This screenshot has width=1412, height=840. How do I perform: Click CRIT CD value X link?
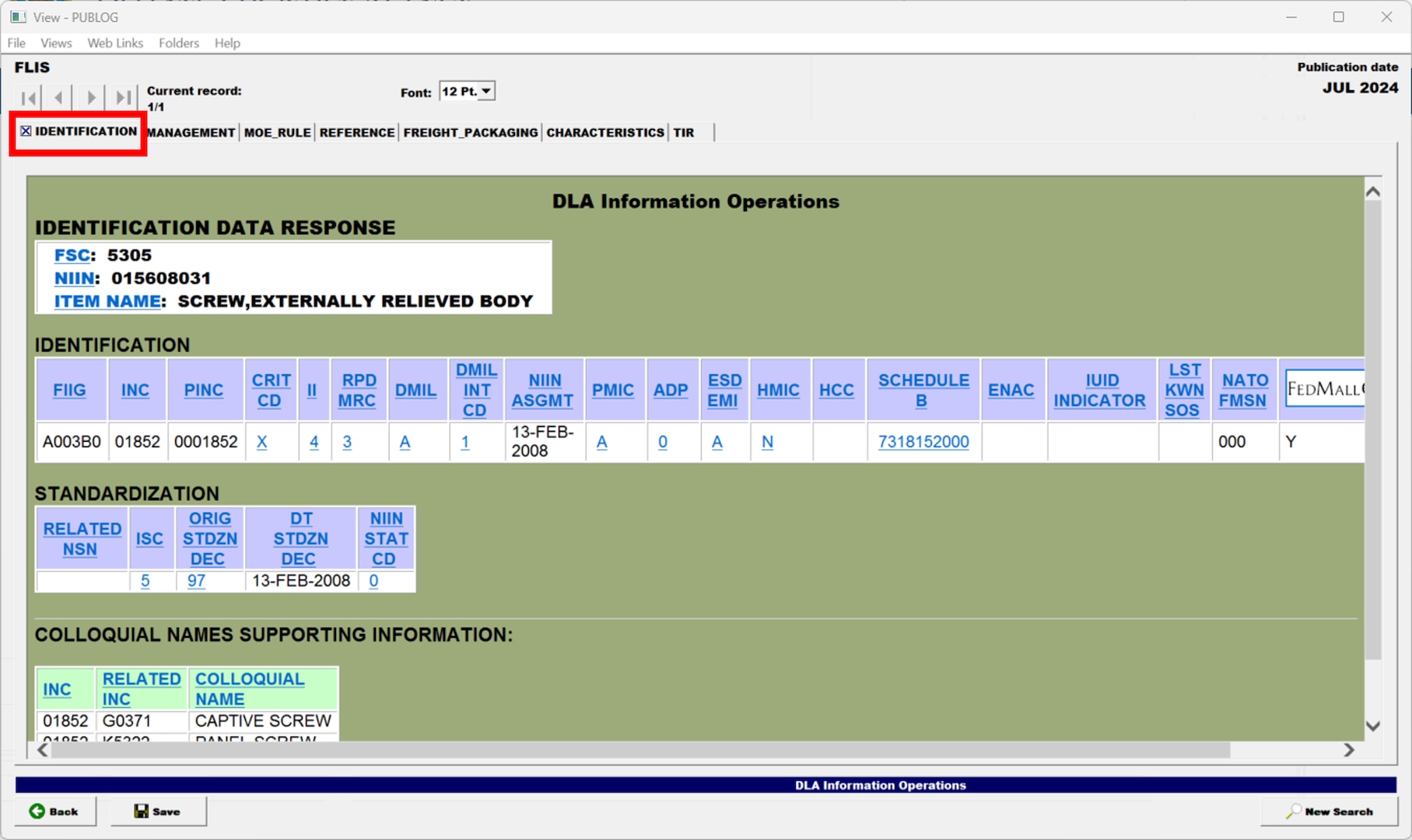click(x=262, y=442)
